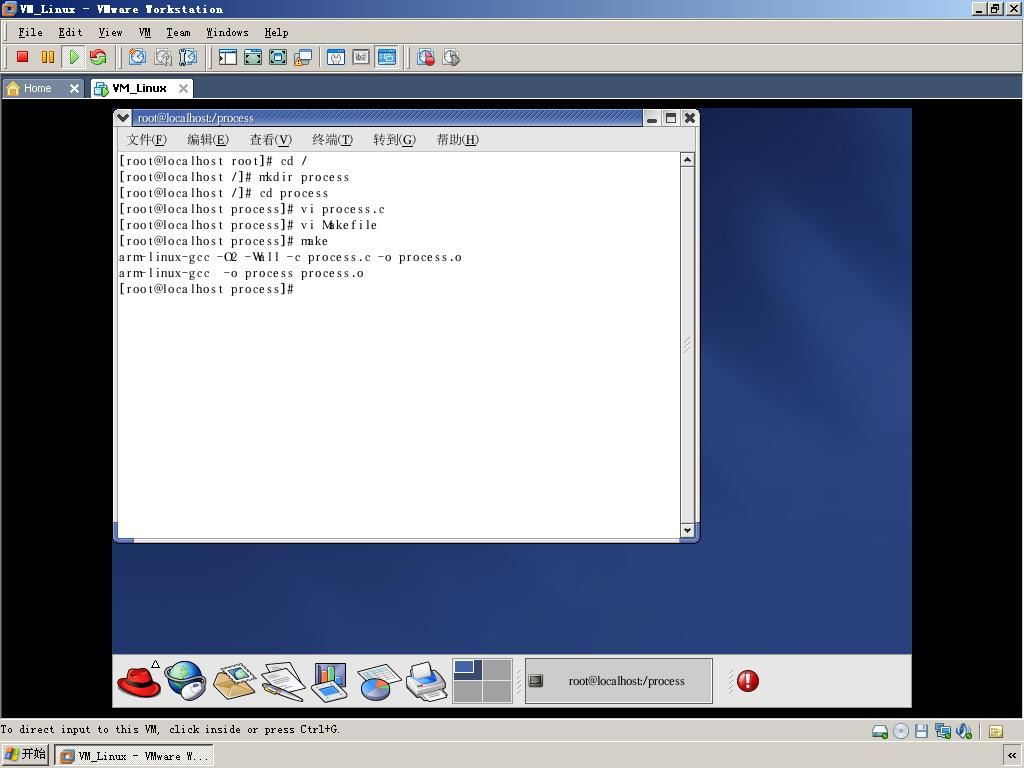
Task: Click the red Power Off toolbar button
Action: [x=22, y=57]
